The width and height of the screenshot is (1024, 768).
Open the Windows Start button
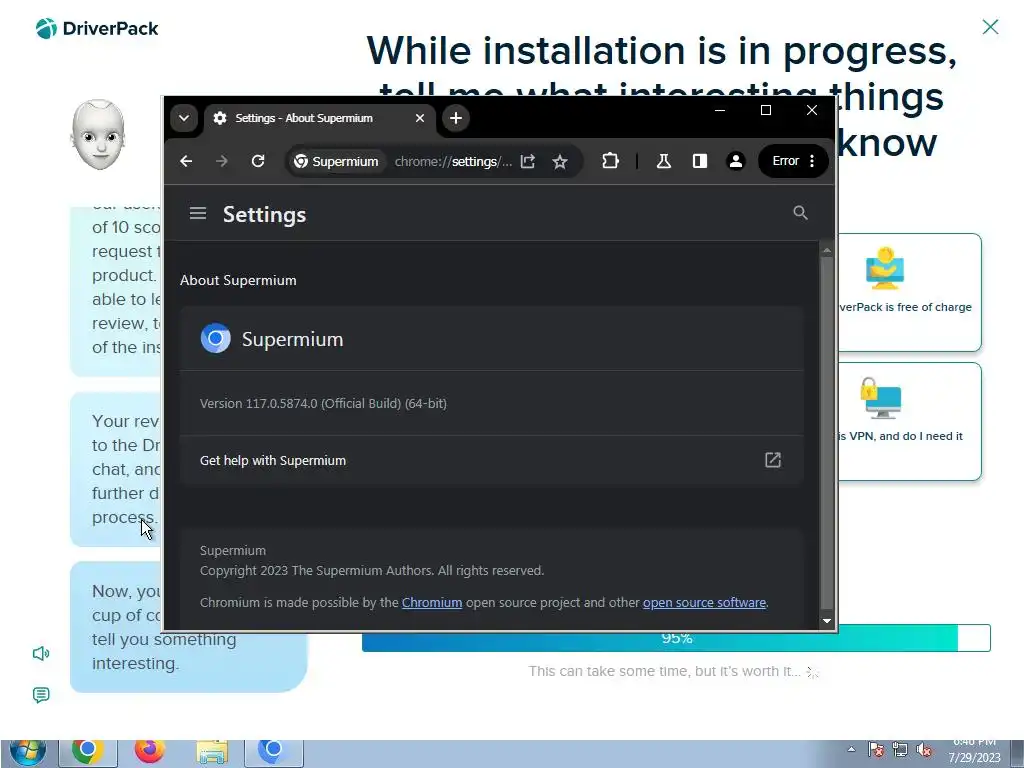pos(28,753)
